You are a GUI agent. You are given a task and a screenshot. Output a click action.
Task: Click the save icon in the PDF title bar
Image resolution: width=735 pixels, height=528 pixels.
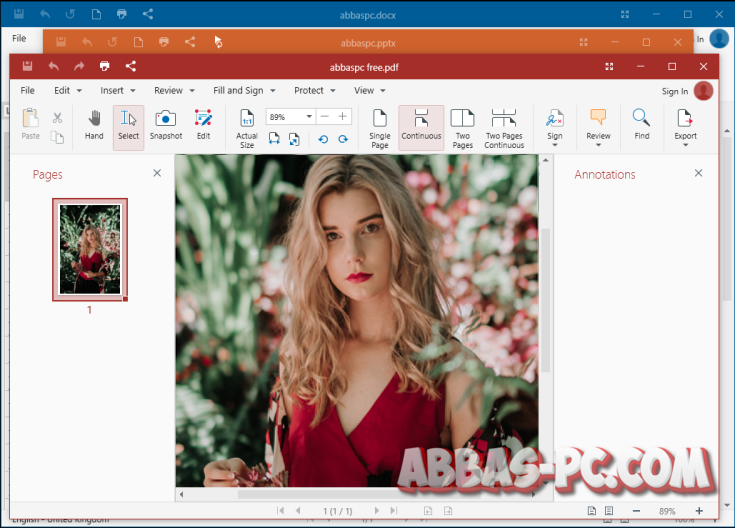coord(28,66)
